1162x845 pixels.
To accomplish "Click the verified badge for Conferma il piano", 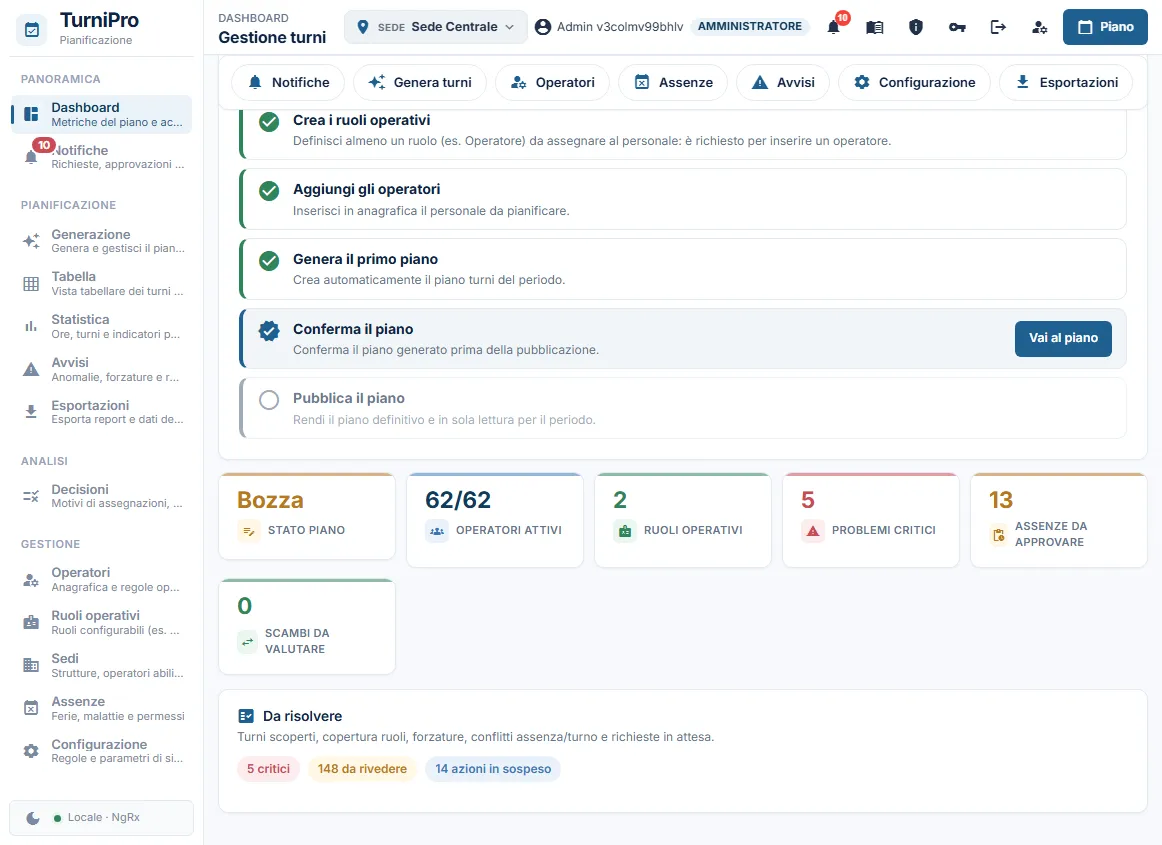I will pyautogui.click(x=269, y=331).
